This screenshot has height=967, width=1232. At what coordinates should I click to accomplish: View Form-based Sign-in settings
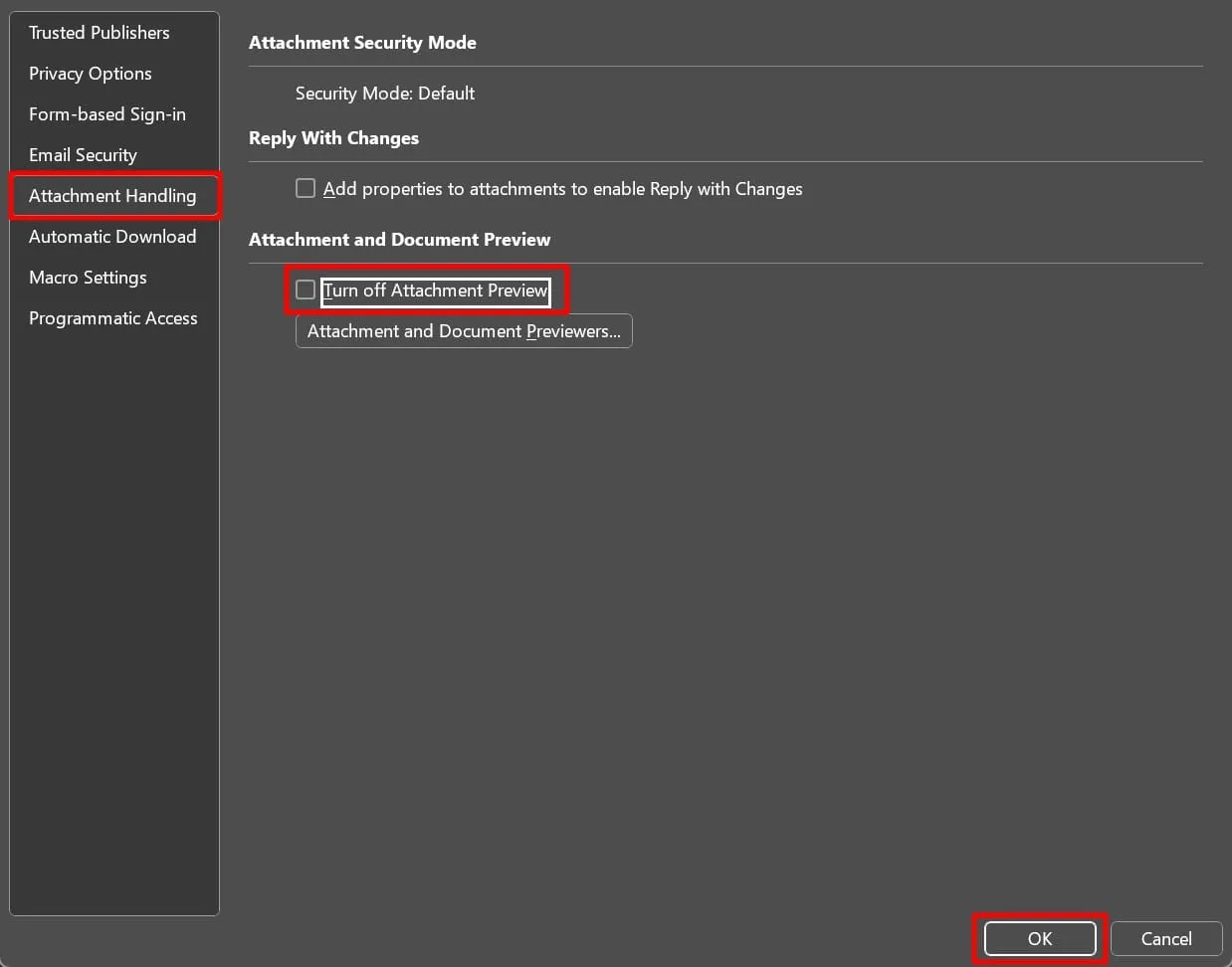click(x=106, y=113)
